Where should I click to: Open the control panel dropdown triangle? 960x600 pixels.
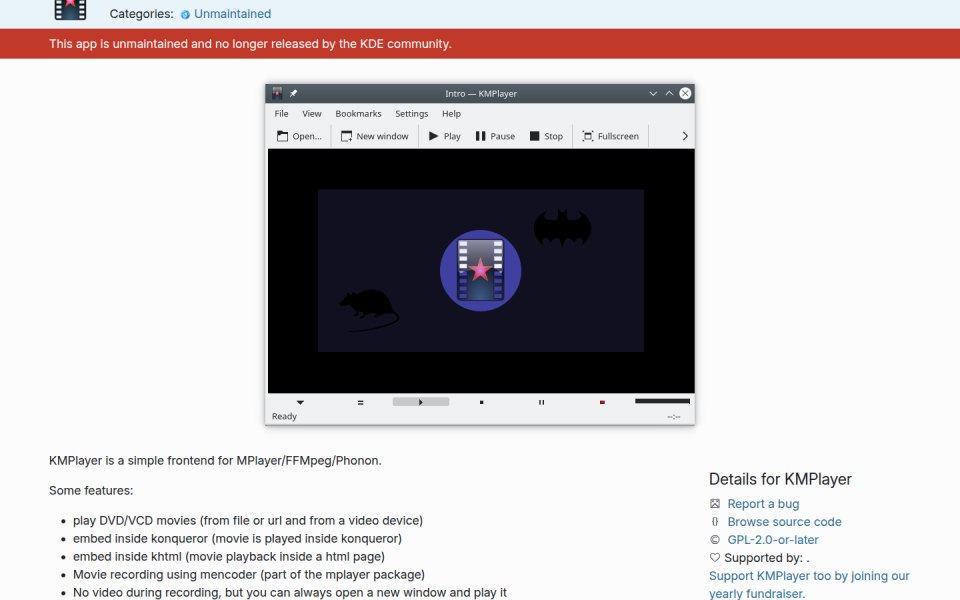pos(300,402)
